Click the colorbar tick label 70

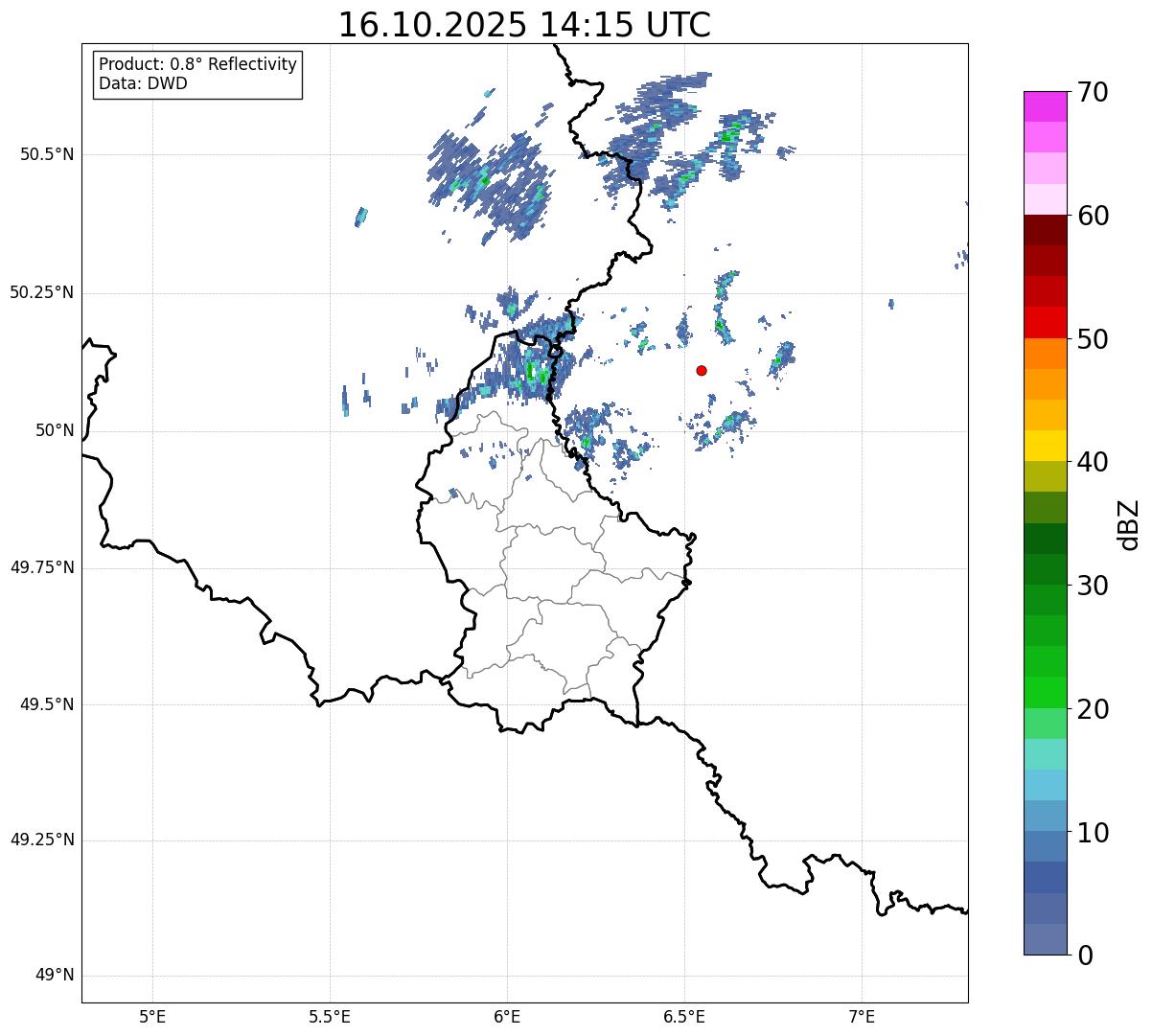(x=1092, y=92)
